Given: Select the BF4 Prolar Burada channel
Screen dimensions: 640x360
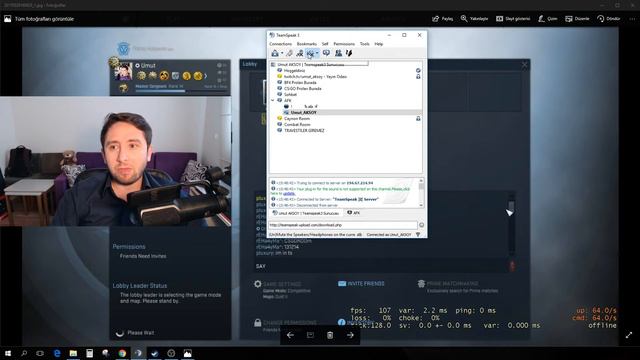Looking at the screenshot, I should [300, 82].
